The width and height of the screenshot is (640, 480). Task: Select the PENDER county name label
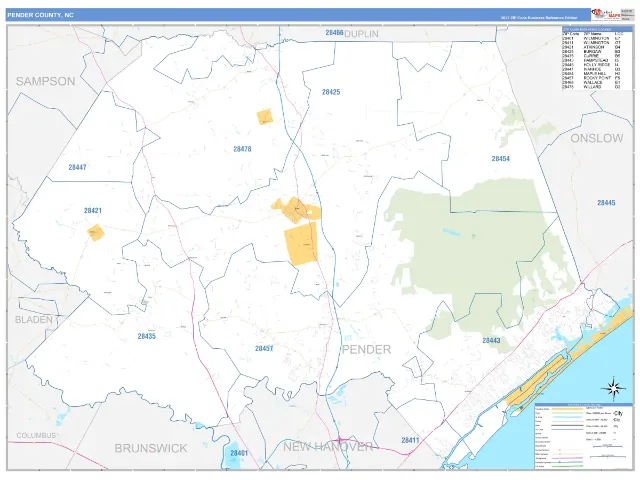(367, 349)
